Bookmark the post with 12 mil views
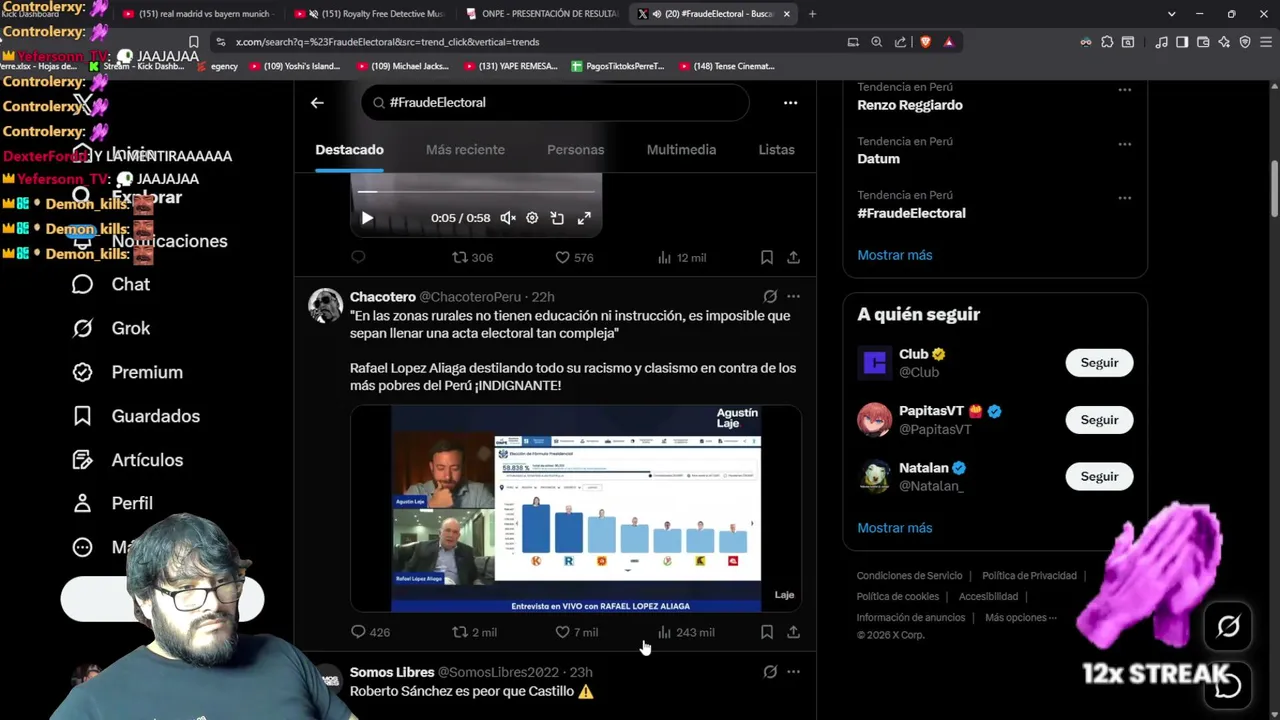 click(766, 258)
